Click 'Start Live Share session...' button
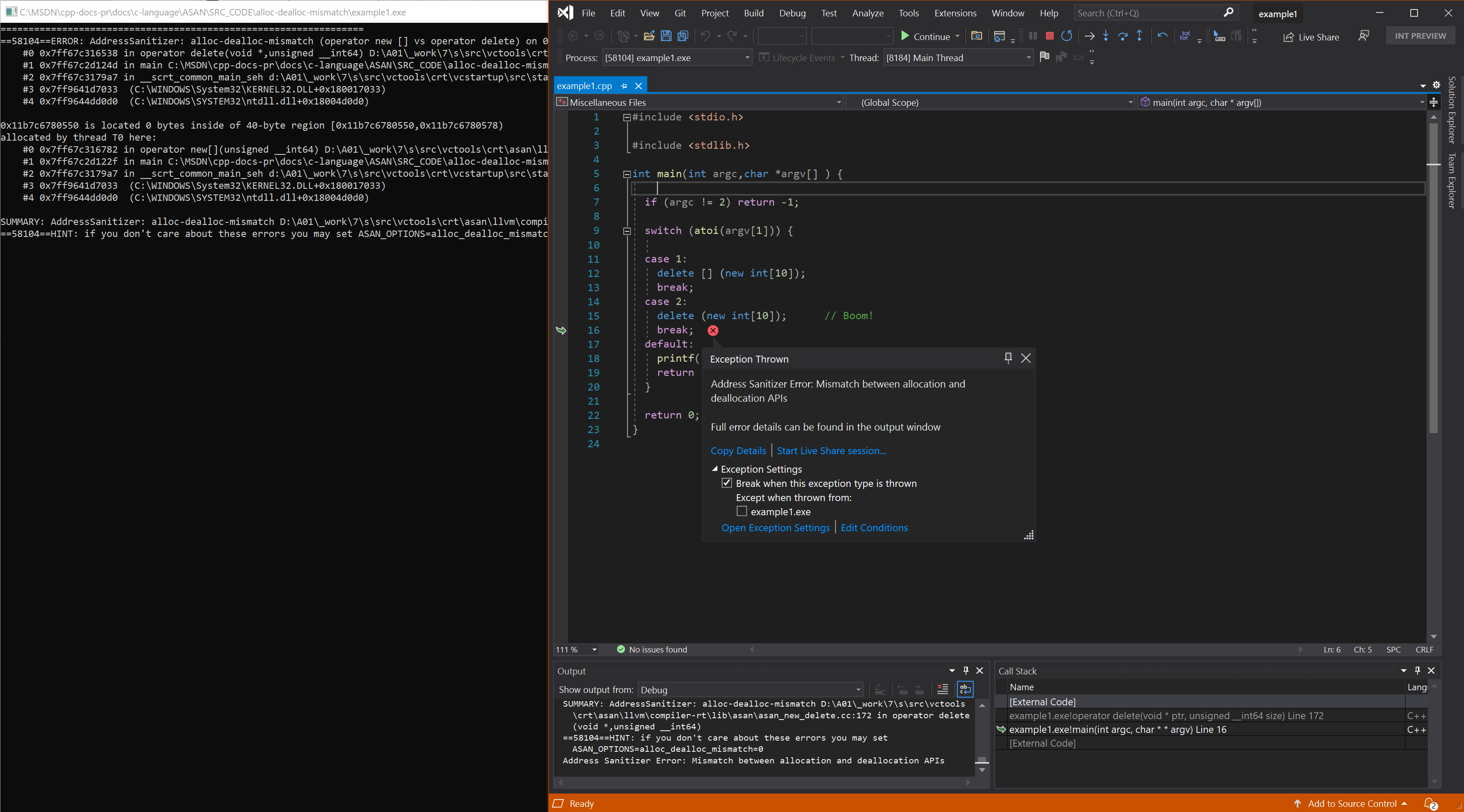The image size is (1464, 812). [x=831, y=450]
